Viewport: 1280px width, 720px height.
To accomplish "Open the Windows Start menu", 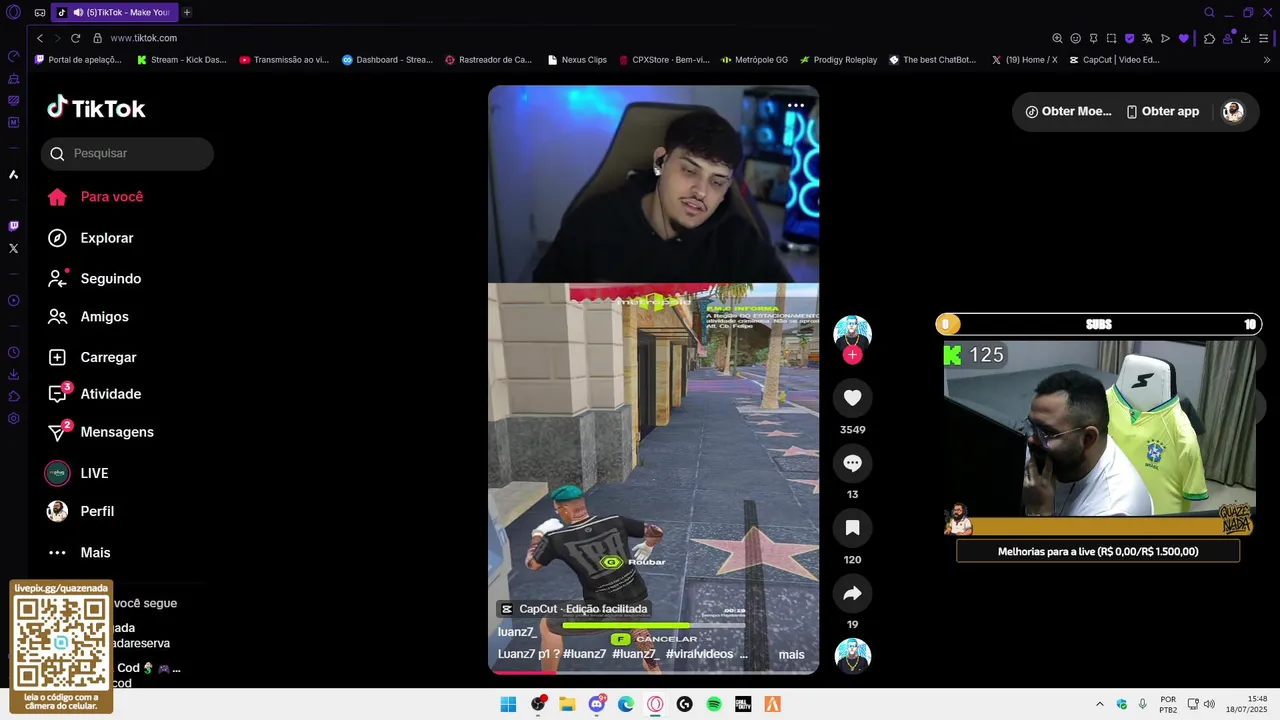I will tap(508, 704).
